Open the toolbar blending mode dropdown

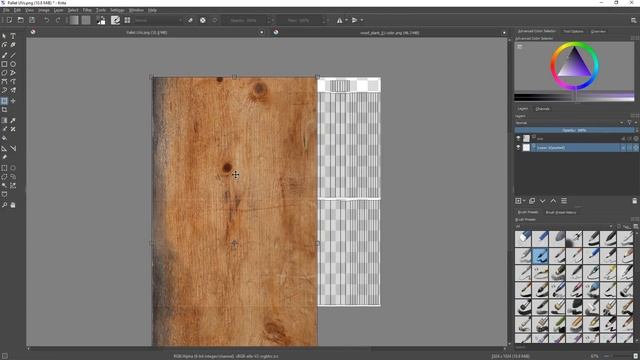pyautogui.click(x=158, y=20)
